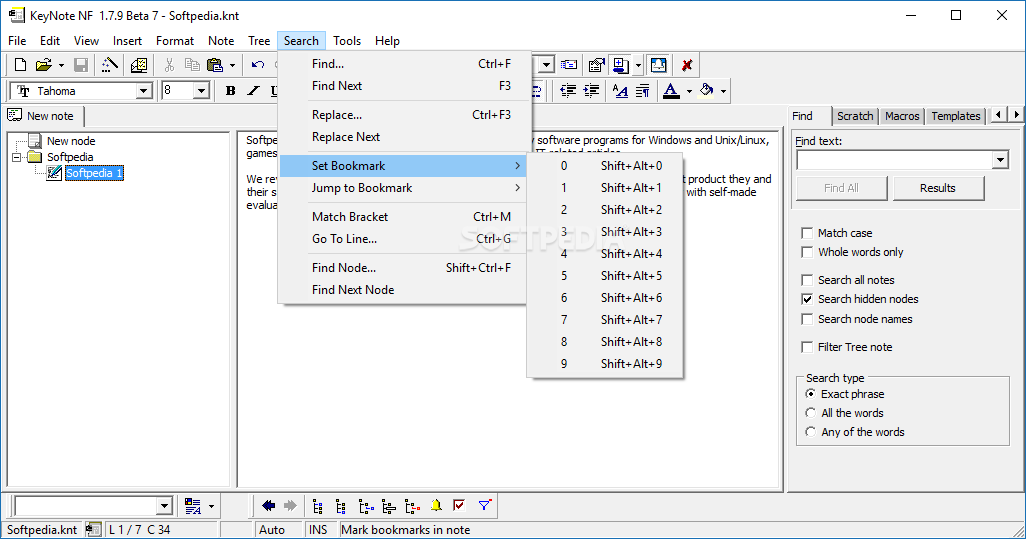Enable the Whole words only checkbox
Screen dimensions: 1026x539
[x=807, y=252]
